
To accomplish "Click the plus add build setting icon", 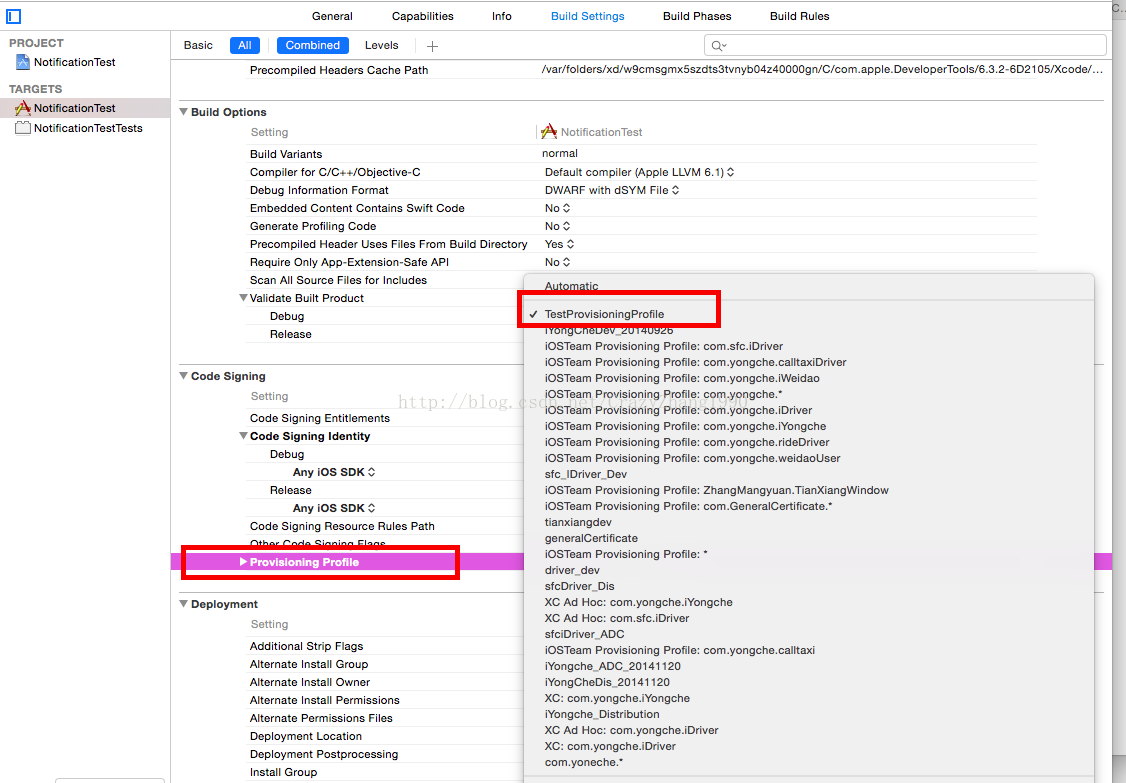I will click(432, 46).
